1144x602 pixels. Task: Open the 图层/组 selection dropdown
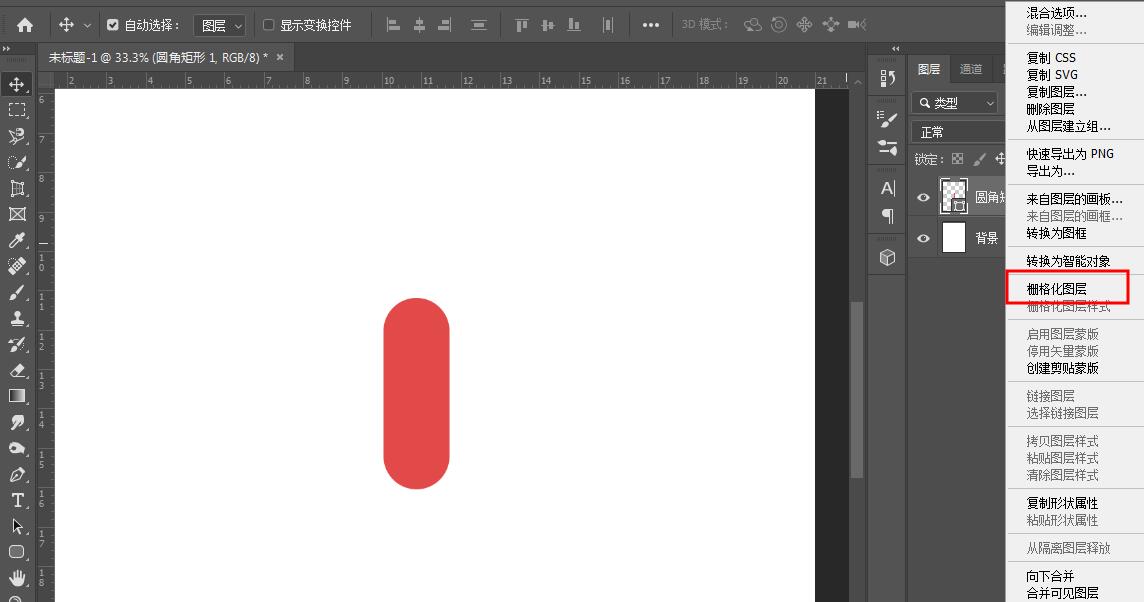(x=219, y=27)
